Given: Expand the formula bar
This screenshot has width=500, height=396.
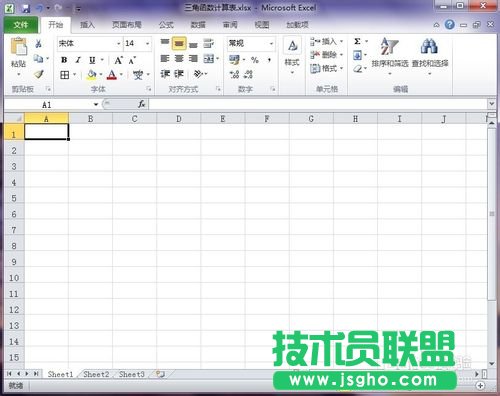Looking at the screenshot, I should 492,104.
